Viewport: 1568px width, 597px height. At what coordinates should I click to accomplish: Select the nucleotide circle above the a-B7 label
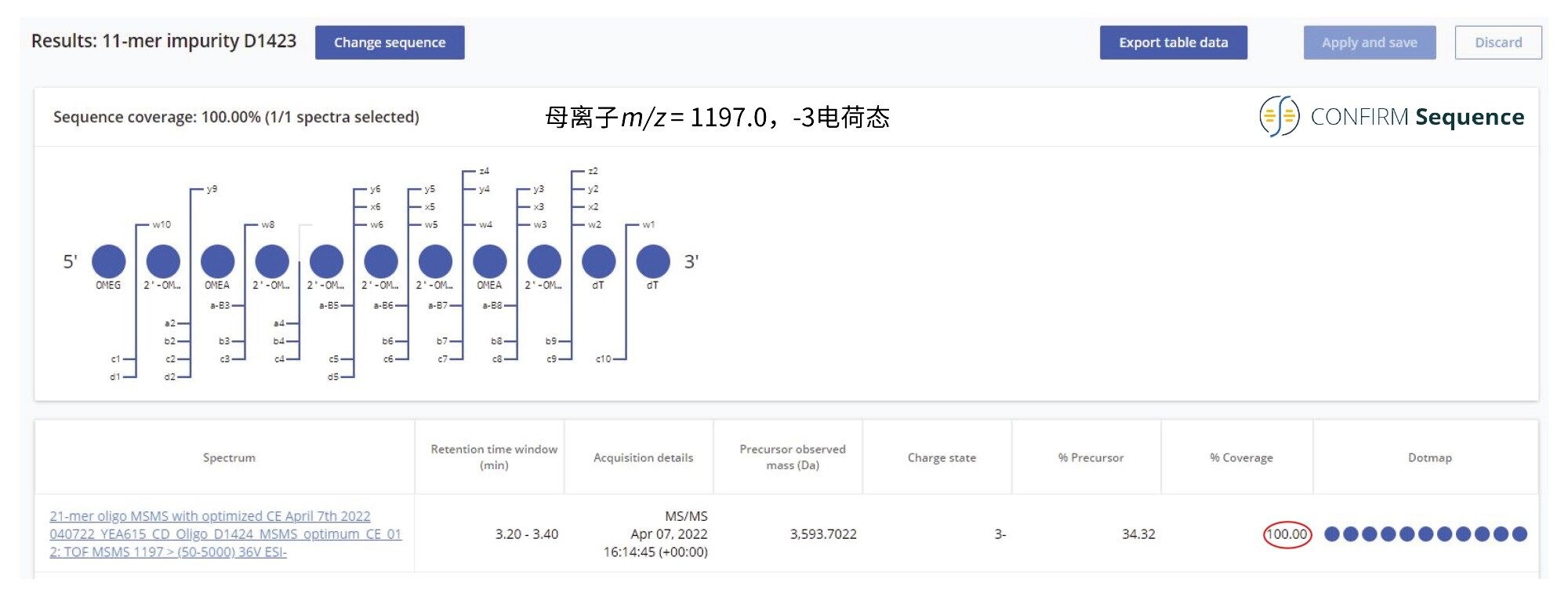pyautogui.click(x=435, y=261)
